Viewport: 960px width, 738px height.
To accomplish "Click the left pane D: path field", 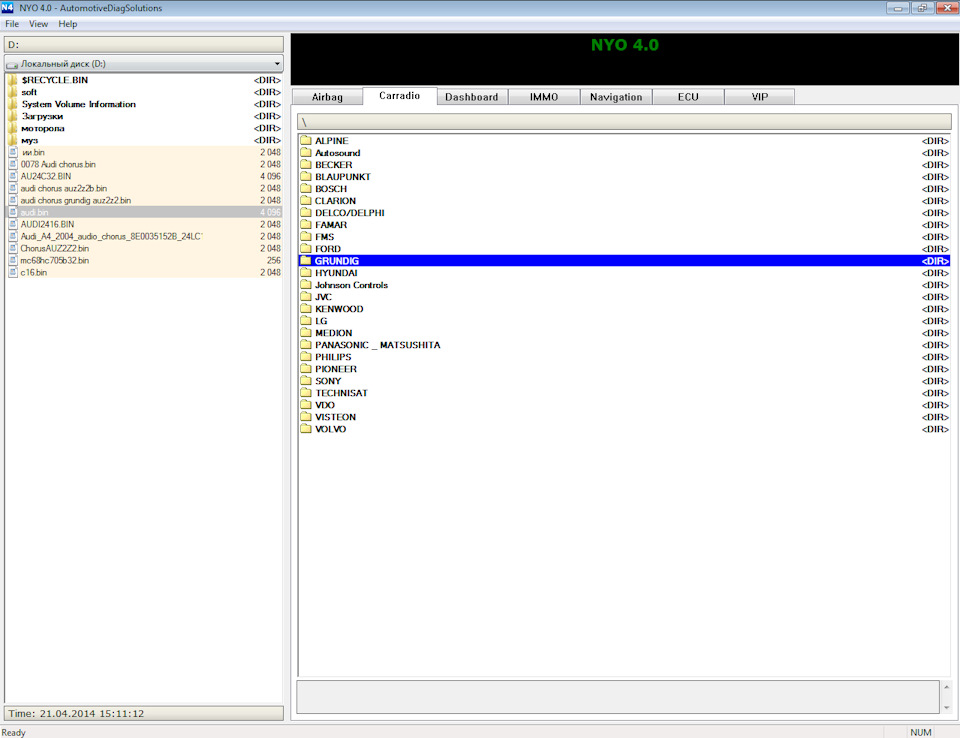I will pos(144,45).
